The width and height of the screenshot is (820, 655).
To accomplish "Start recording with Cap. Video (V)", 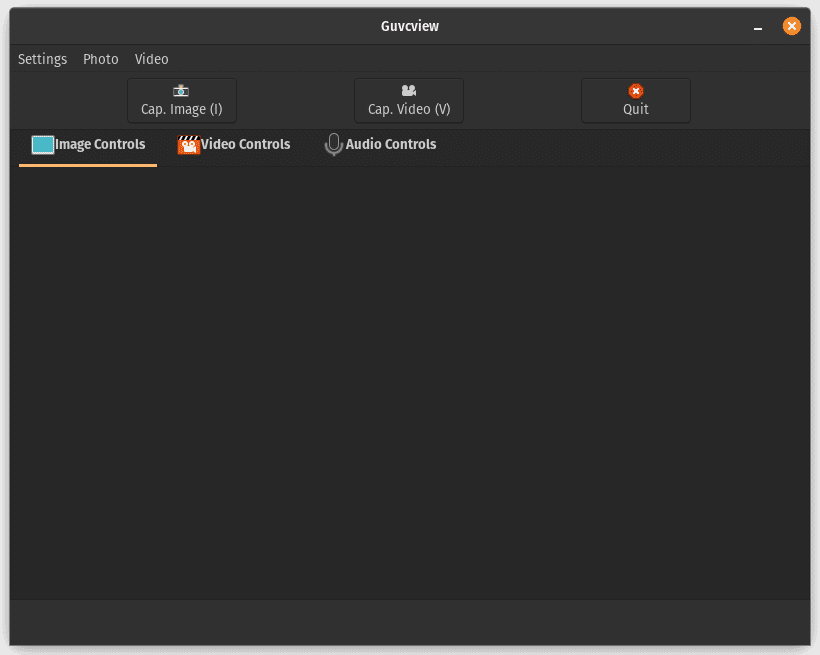I will tap(409, 100).
